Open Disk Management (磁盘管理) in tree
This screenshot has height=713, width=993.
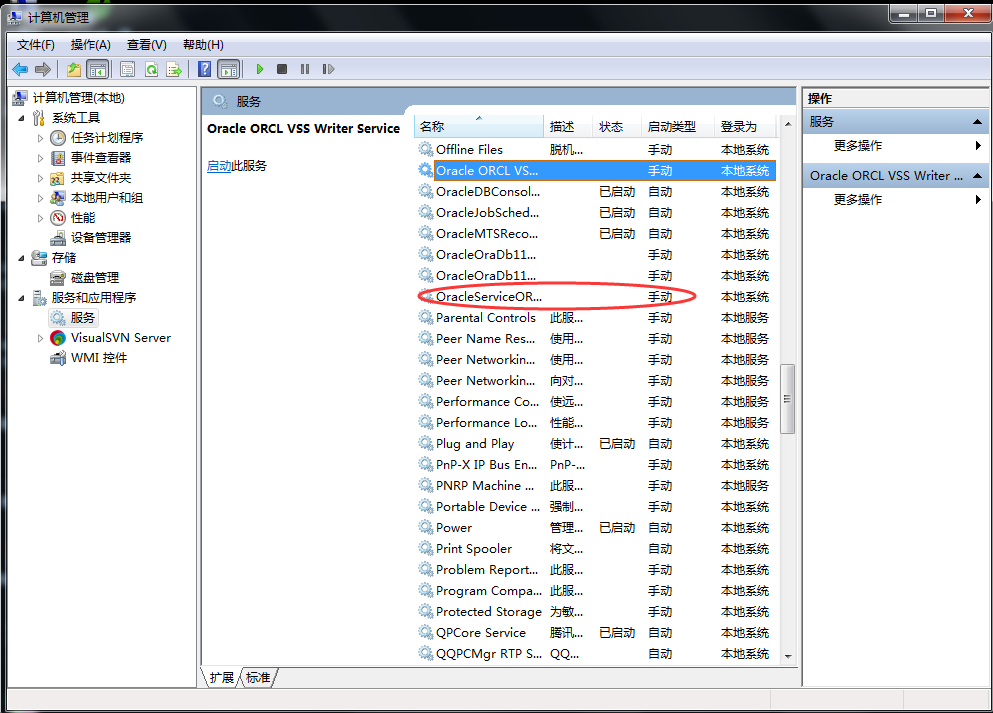click(94, 277)
